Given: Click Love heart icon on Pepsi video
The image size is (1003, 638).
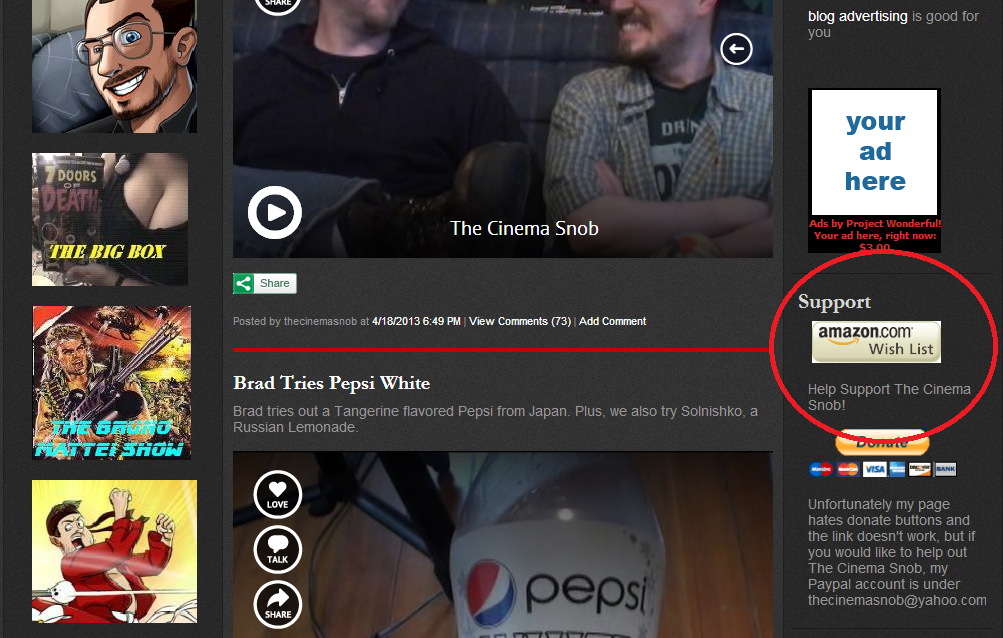Looking at the screenshot, I should (278, 495).
